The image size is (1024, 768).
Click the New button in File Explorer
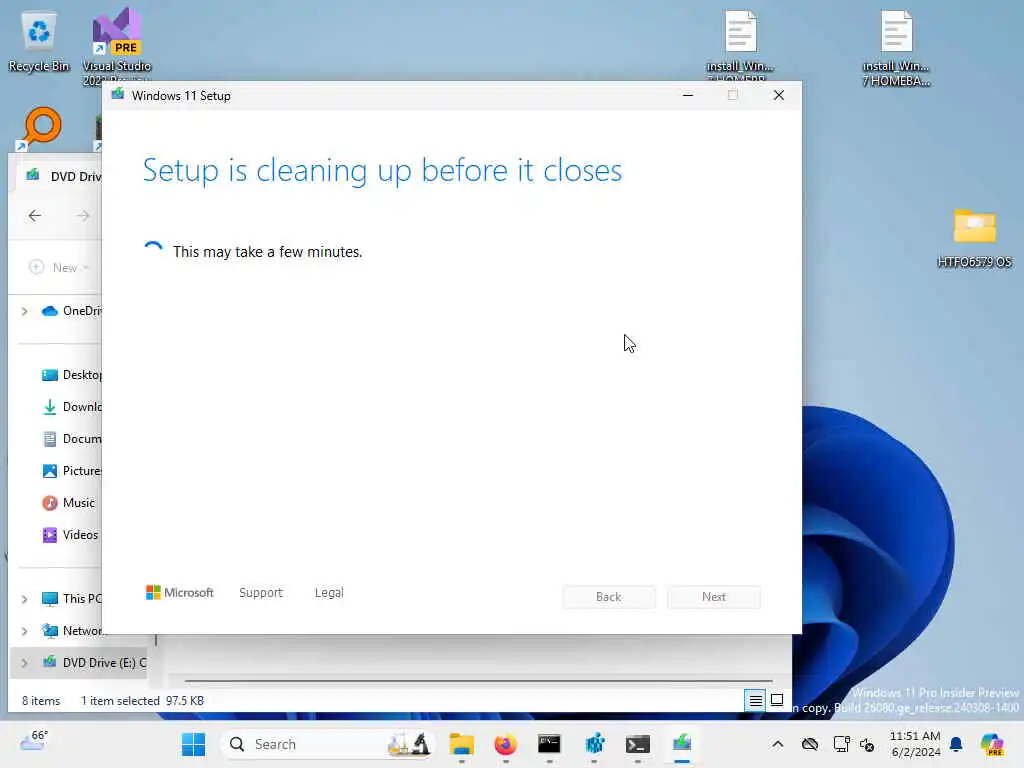[59, 267]
